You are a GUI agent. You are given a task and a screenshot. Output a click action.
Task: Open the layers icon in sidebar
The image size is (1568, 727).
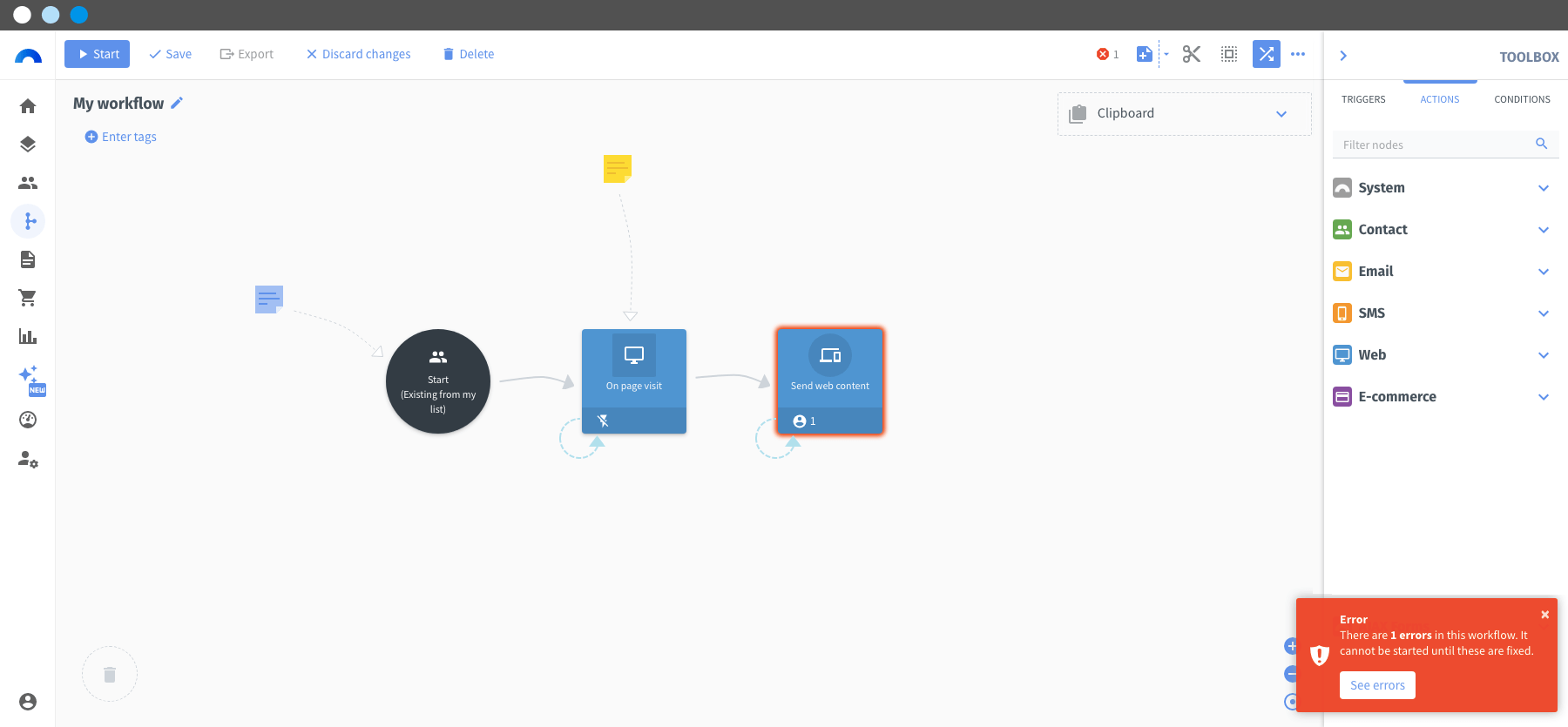tap(28, 145)
